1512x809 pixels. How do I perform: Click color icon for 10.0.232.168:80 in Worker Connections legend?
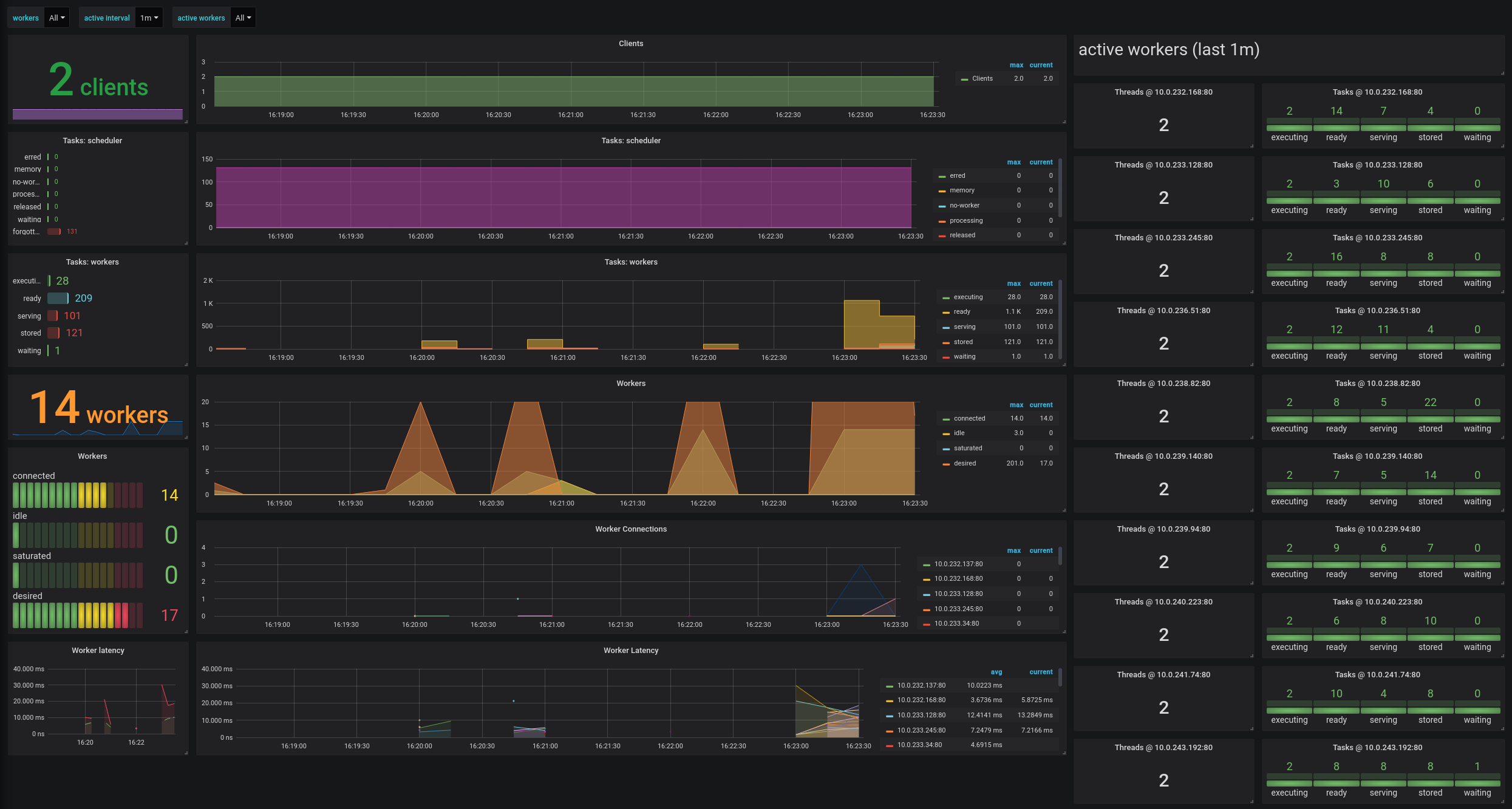point(927,579)
